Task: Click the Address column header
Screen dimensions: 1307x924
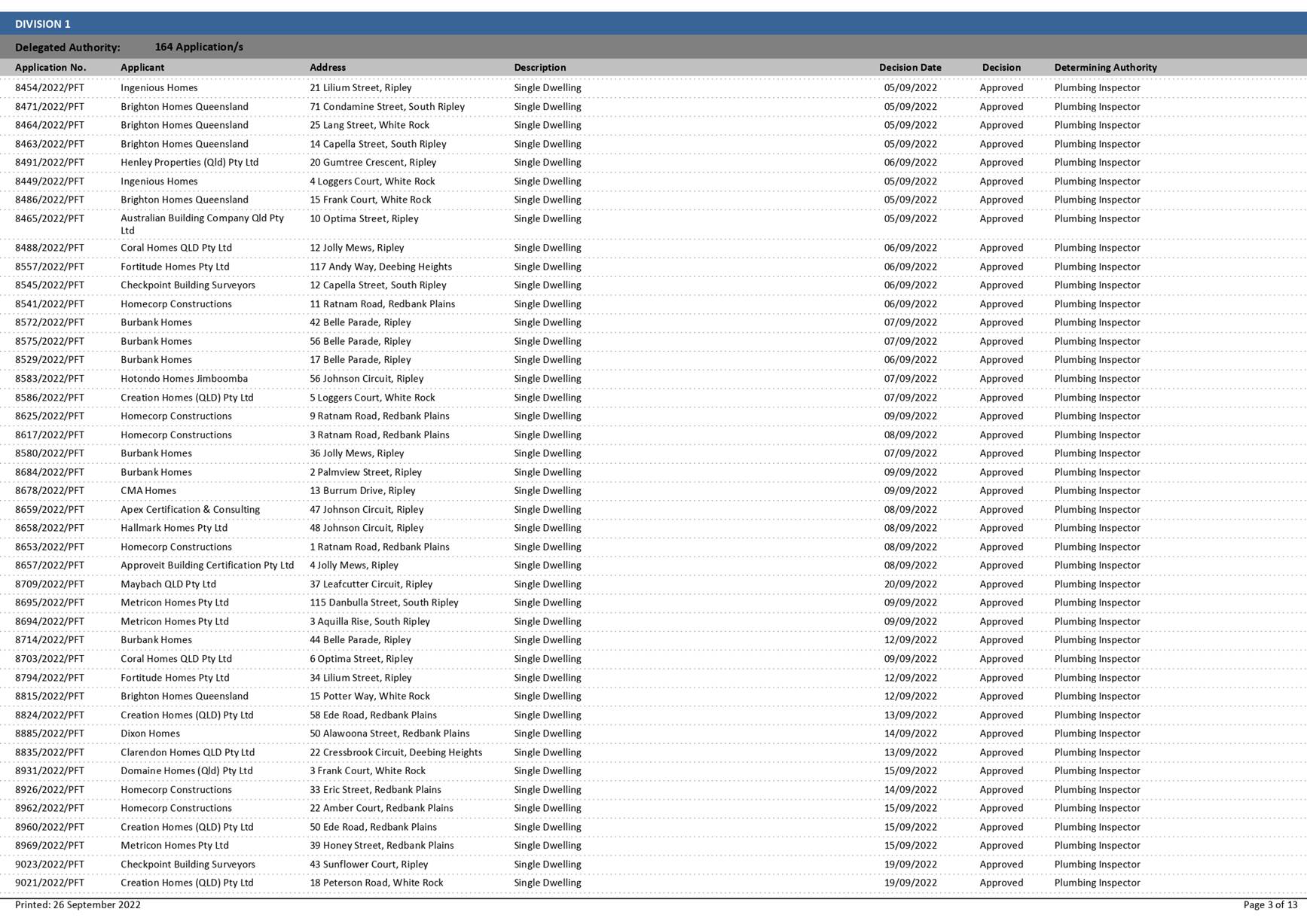Action: point(328,67)
